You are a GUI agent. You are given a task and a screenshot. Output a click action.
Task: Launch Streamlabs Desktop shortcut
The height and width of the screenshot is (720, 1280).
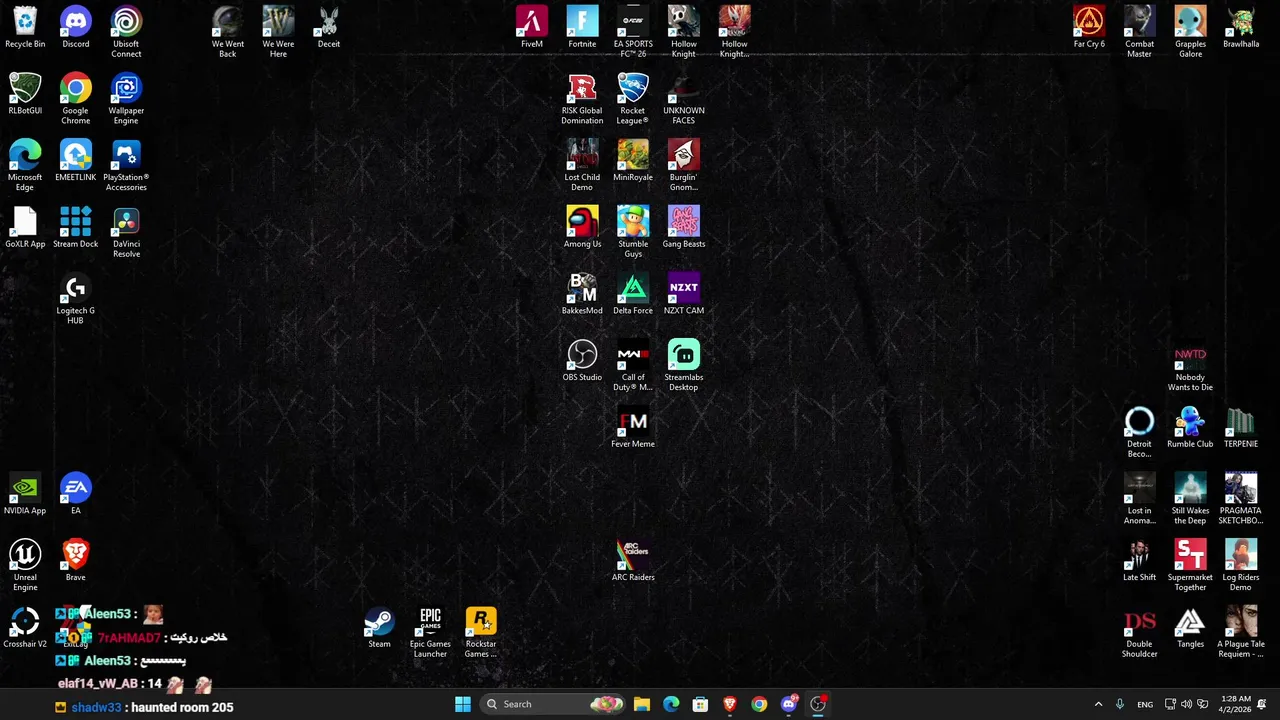point(684,366)
